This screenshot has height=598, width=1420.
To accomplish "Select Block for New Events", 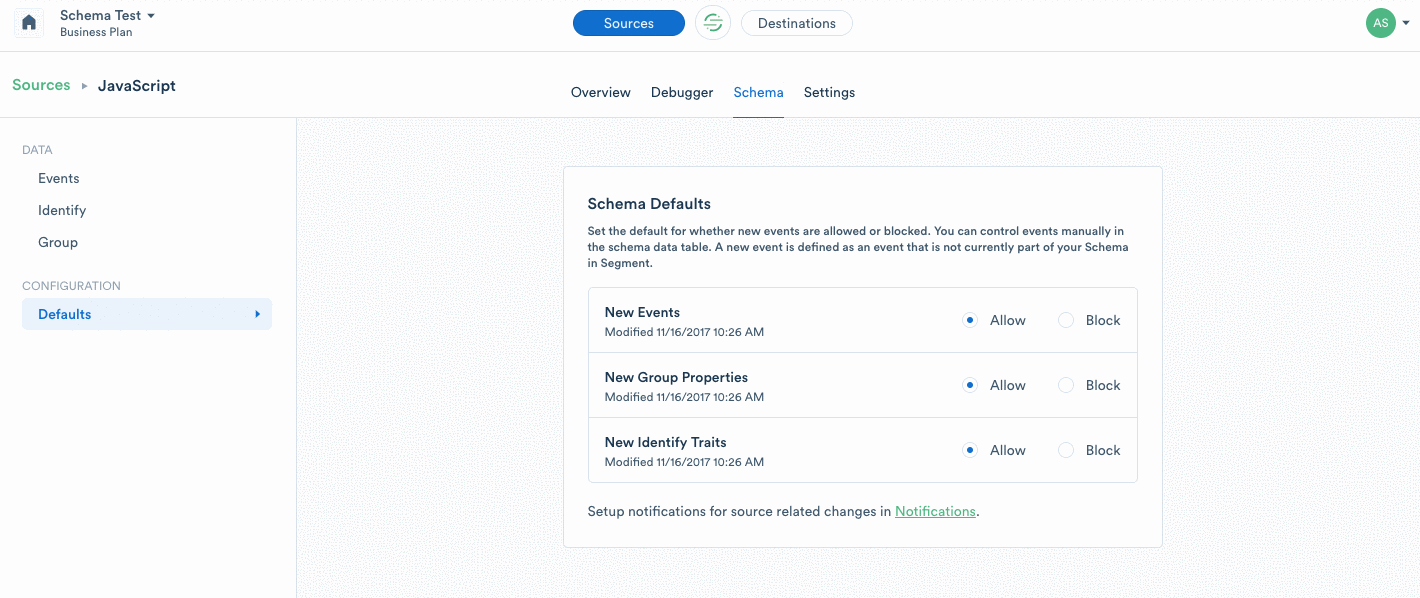I will (1066, 320).
